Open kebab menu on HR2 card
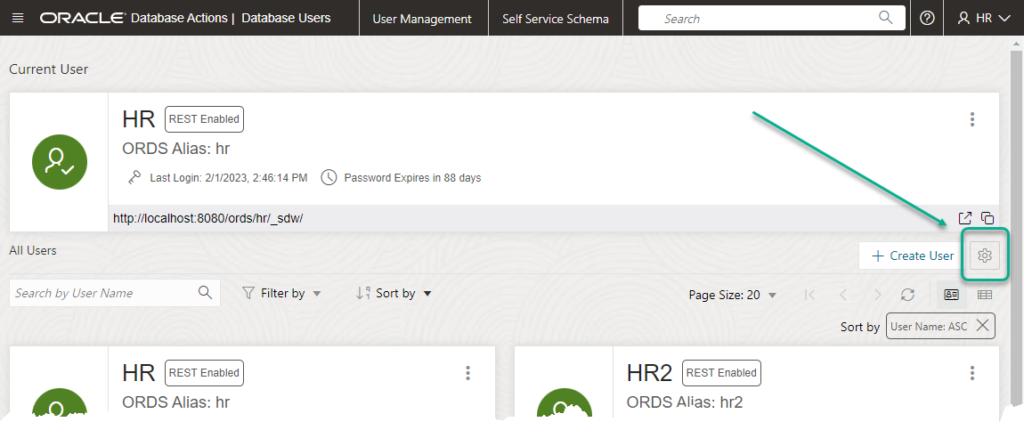Viewport: 1024px width, 430px height. 972,372
